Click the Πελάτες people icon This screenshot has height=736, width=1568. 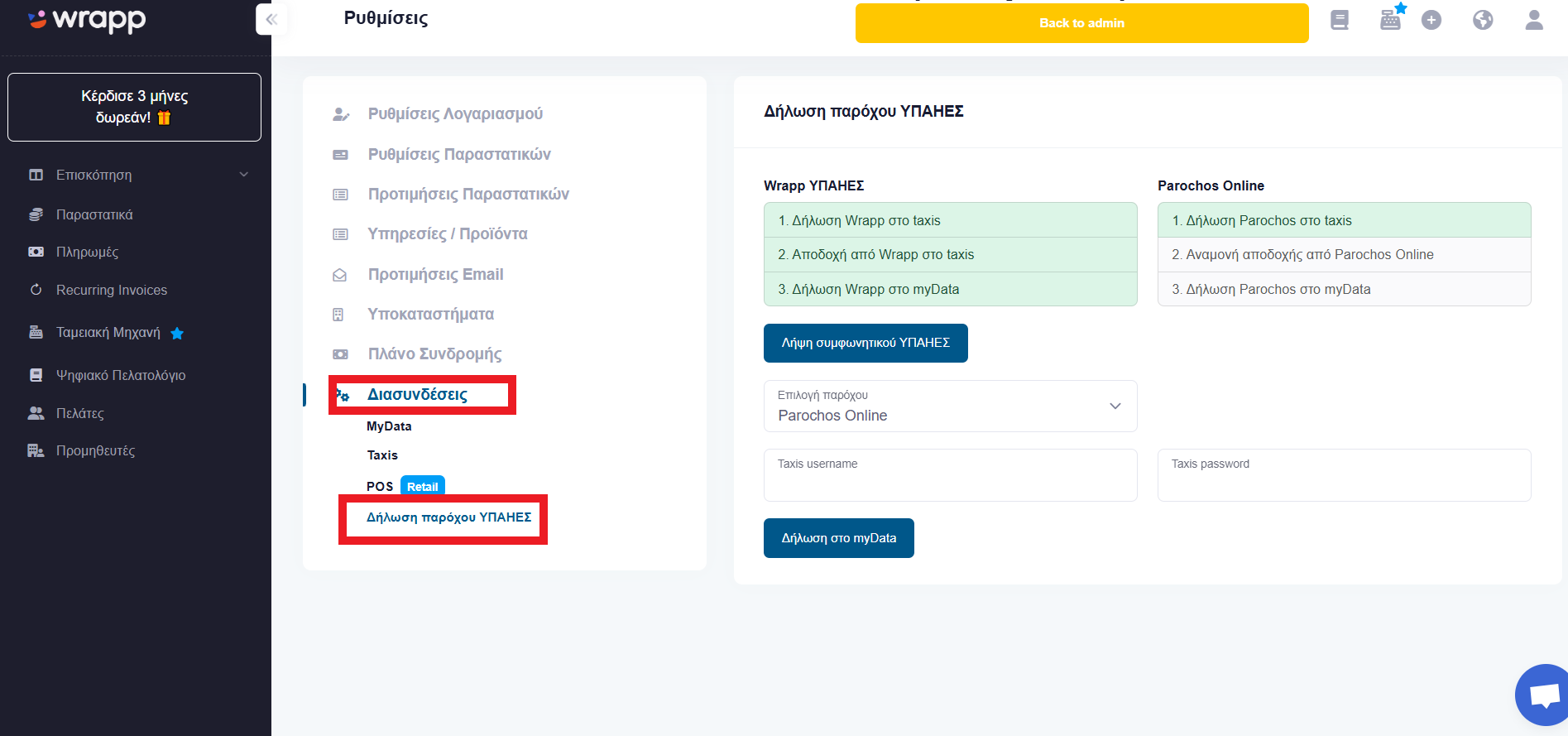36,413
